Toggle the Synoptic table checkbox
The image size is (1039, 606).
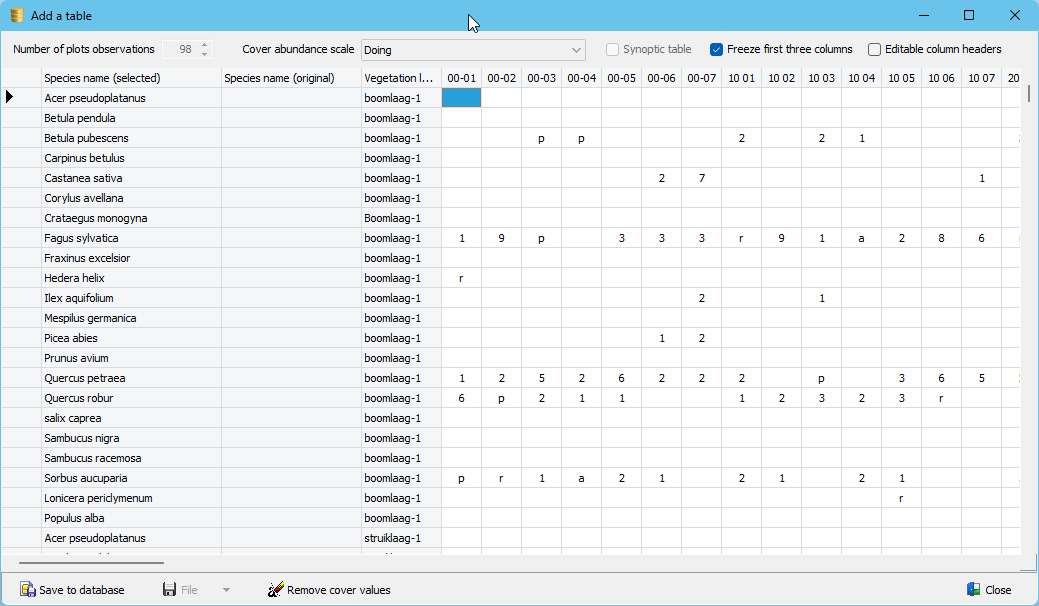(x=613, y=49)
